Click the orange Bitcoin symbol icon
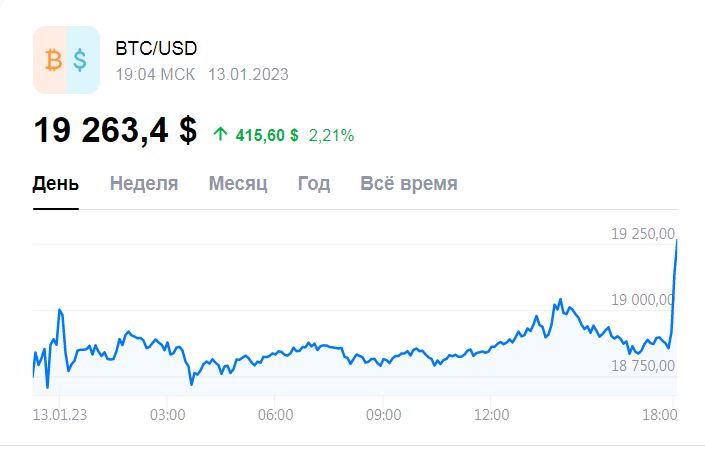The image size is (705, 452). pyautogui.click(x=54, y=60)
